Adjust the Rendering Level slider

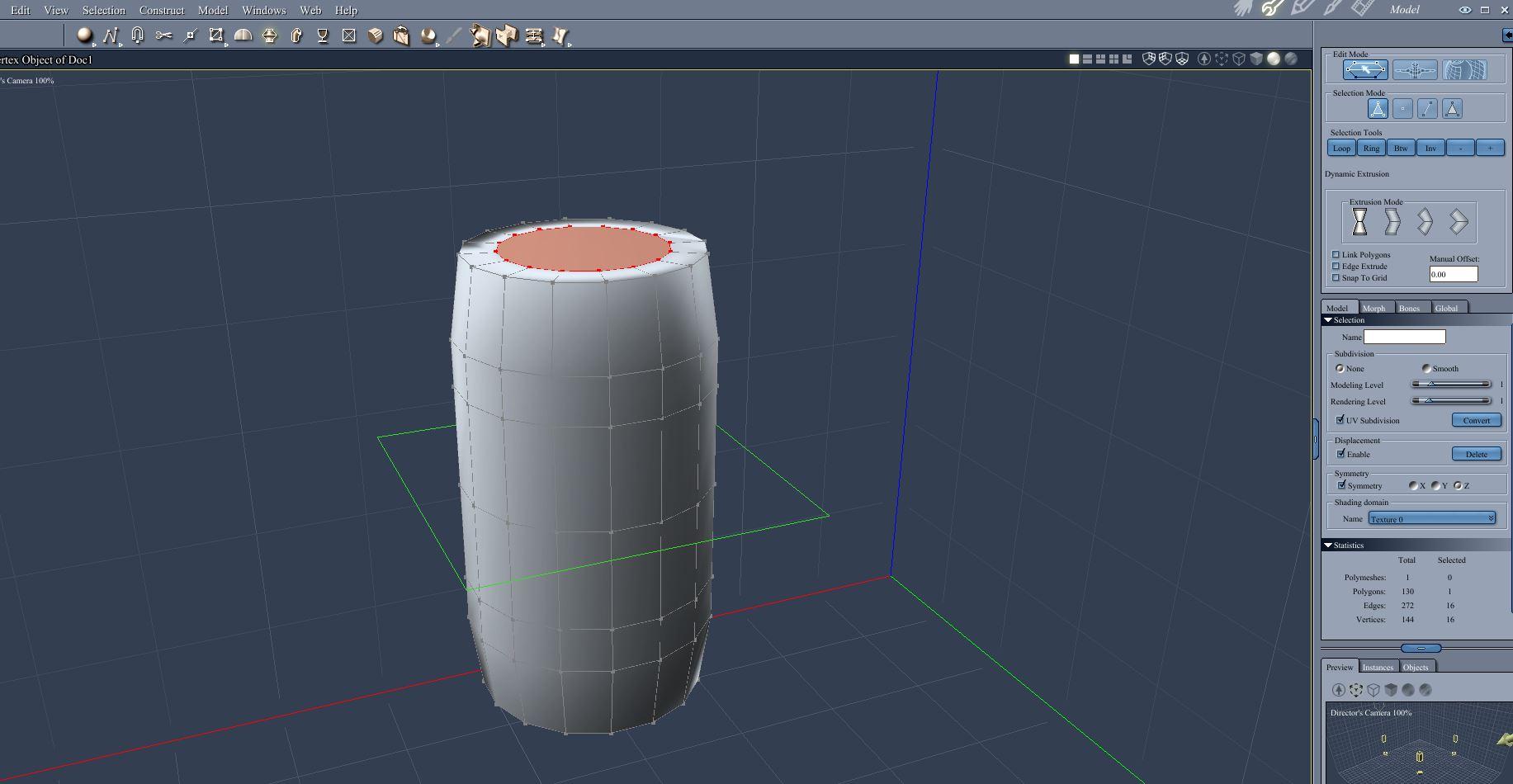tap(1452, 400)
